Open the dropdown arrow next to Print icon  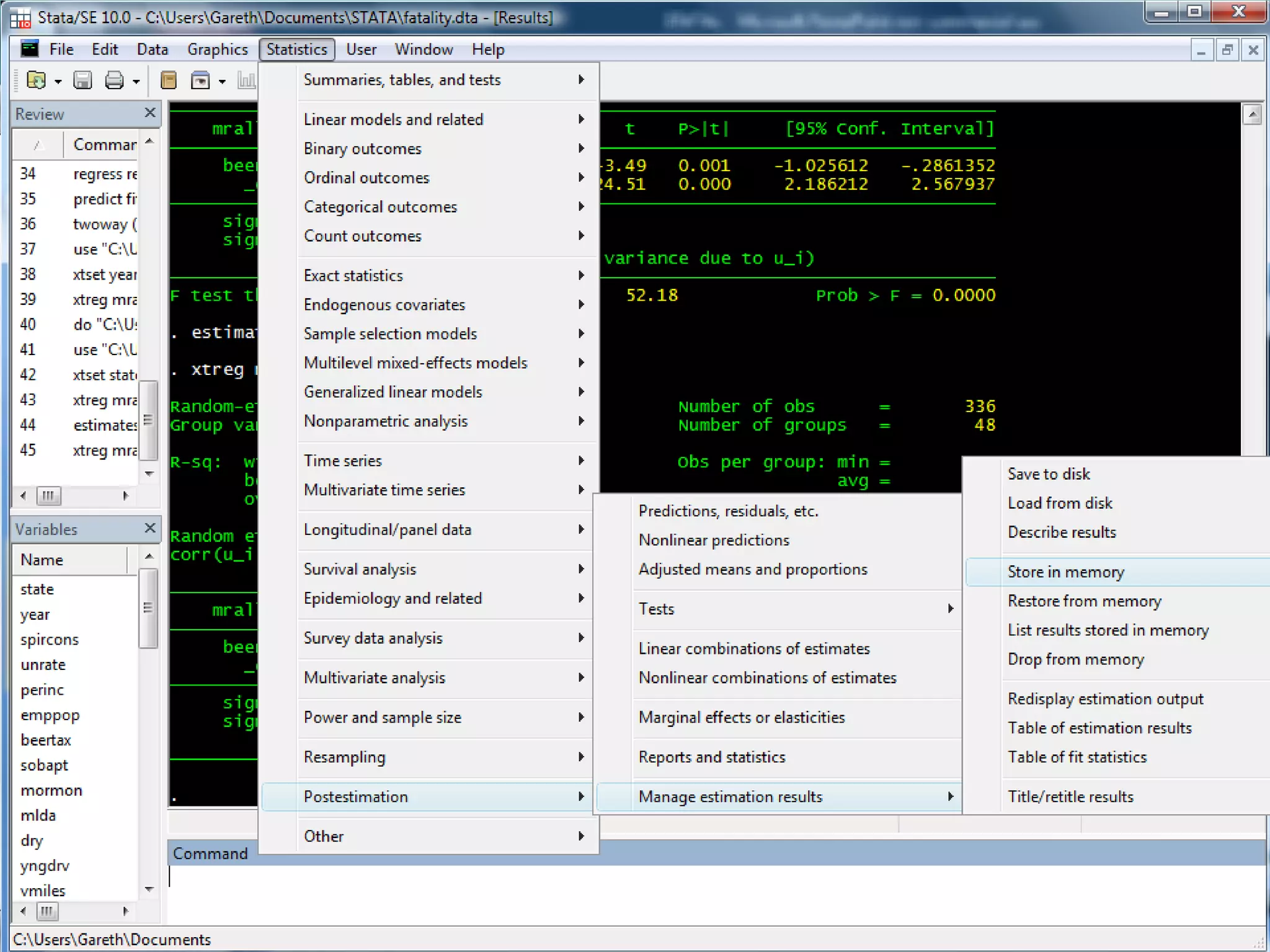136,81
